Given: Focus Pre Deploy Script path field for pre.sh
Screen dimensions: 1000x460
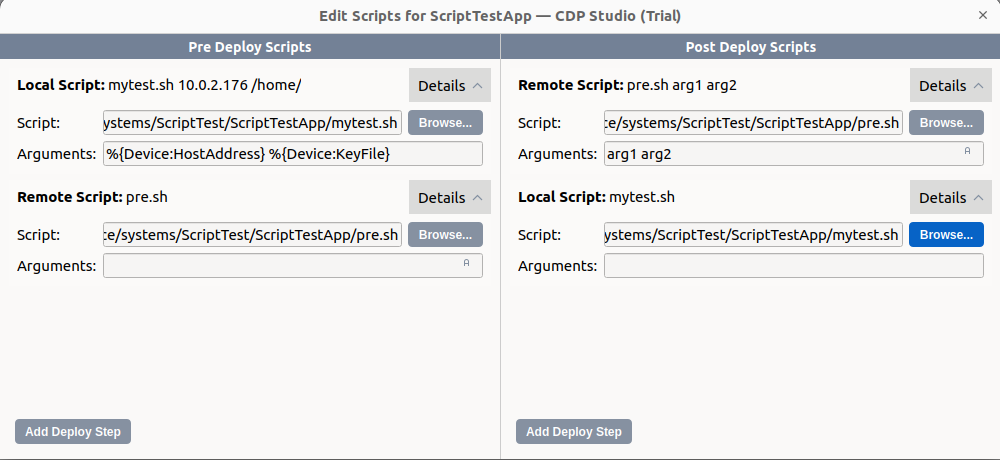Looking at the screenshot, I should point(253,235).
